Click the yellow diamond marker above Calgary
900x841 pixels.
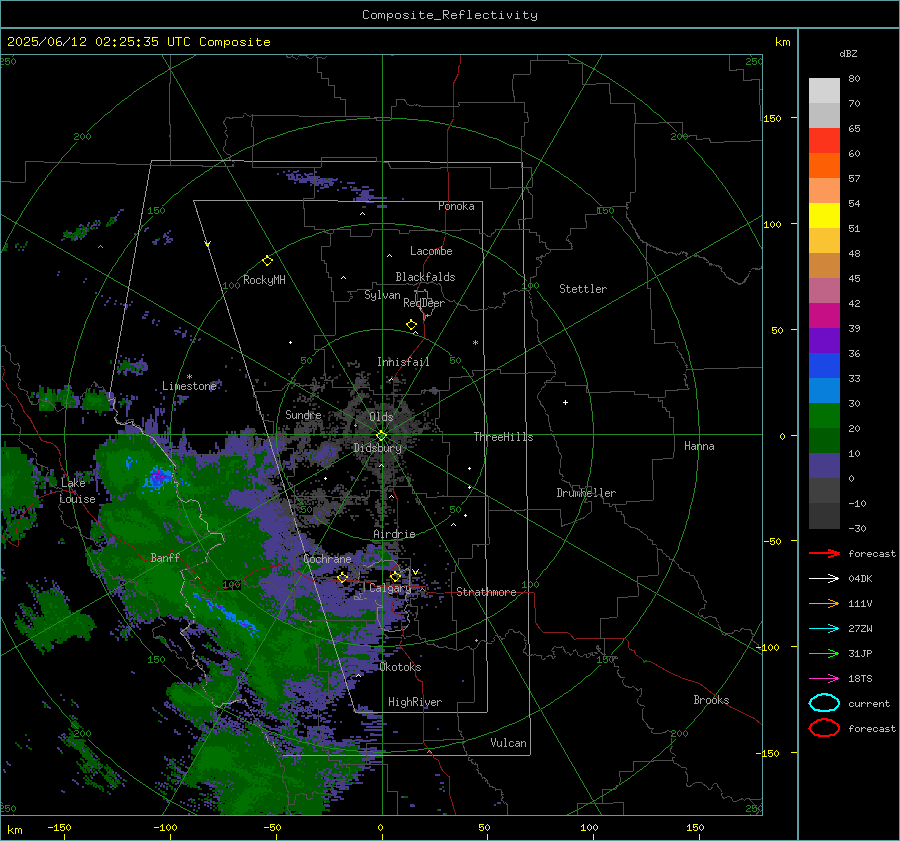[x=395, y=576]
